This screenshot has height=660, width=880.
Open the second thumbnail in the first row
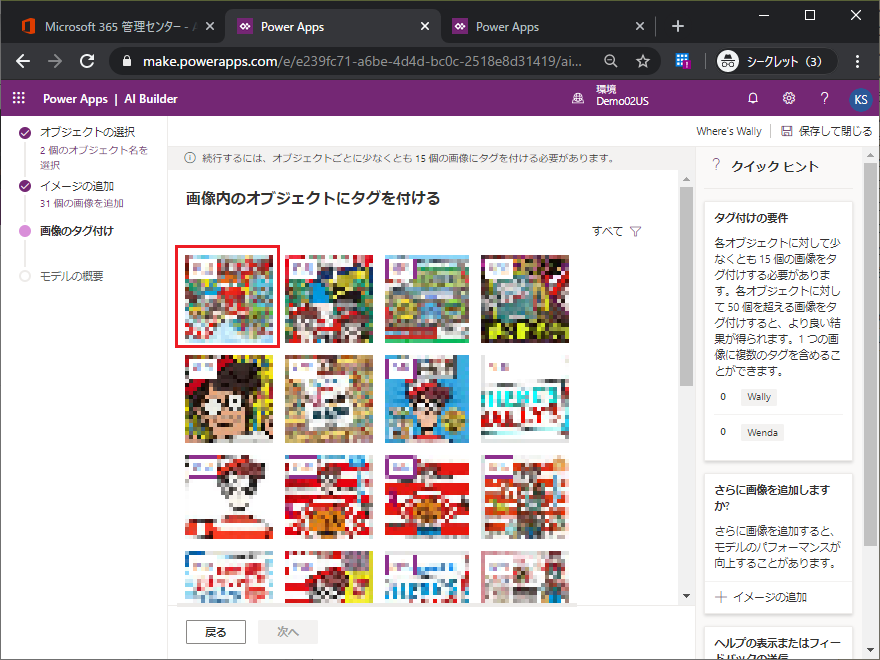click(329, 299)
